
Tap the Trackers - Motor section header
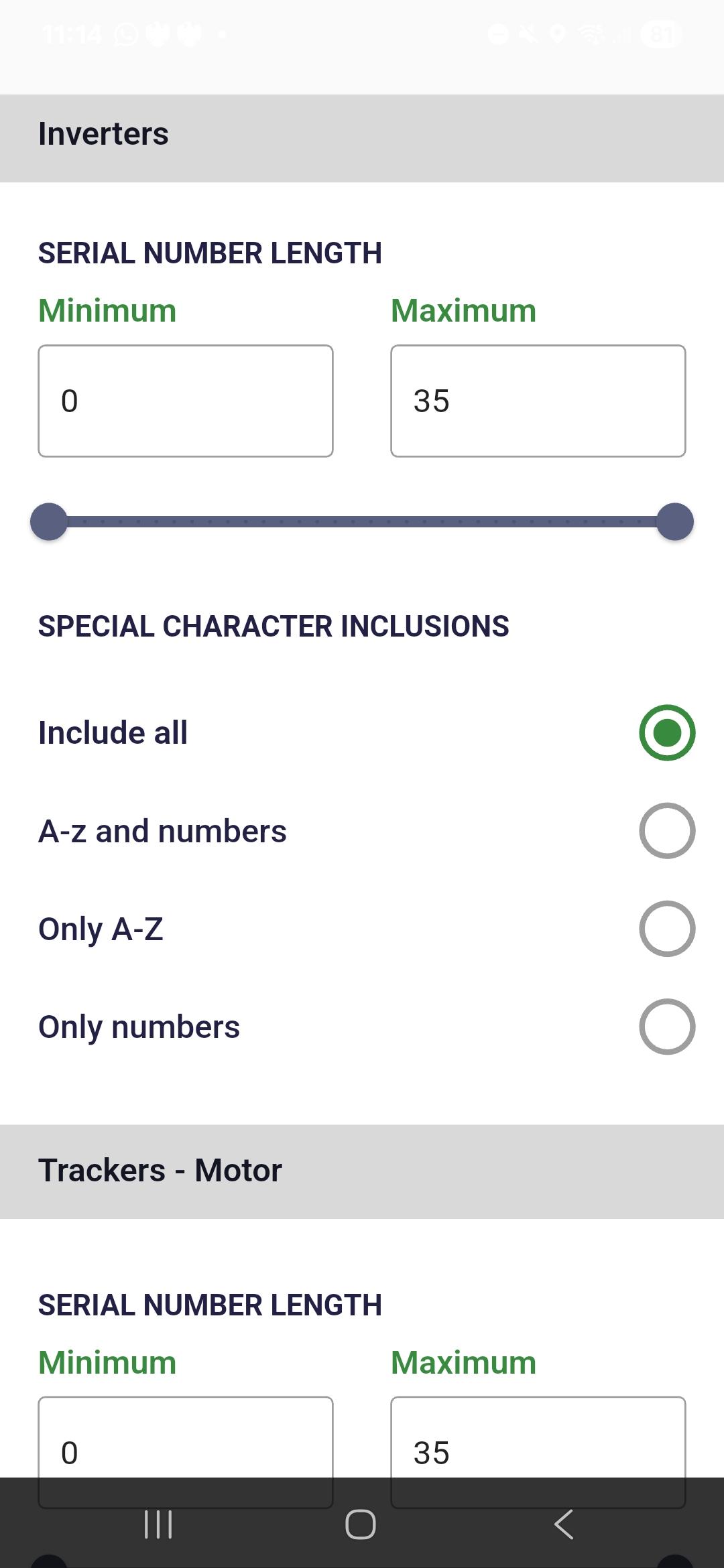[362, 1171]
